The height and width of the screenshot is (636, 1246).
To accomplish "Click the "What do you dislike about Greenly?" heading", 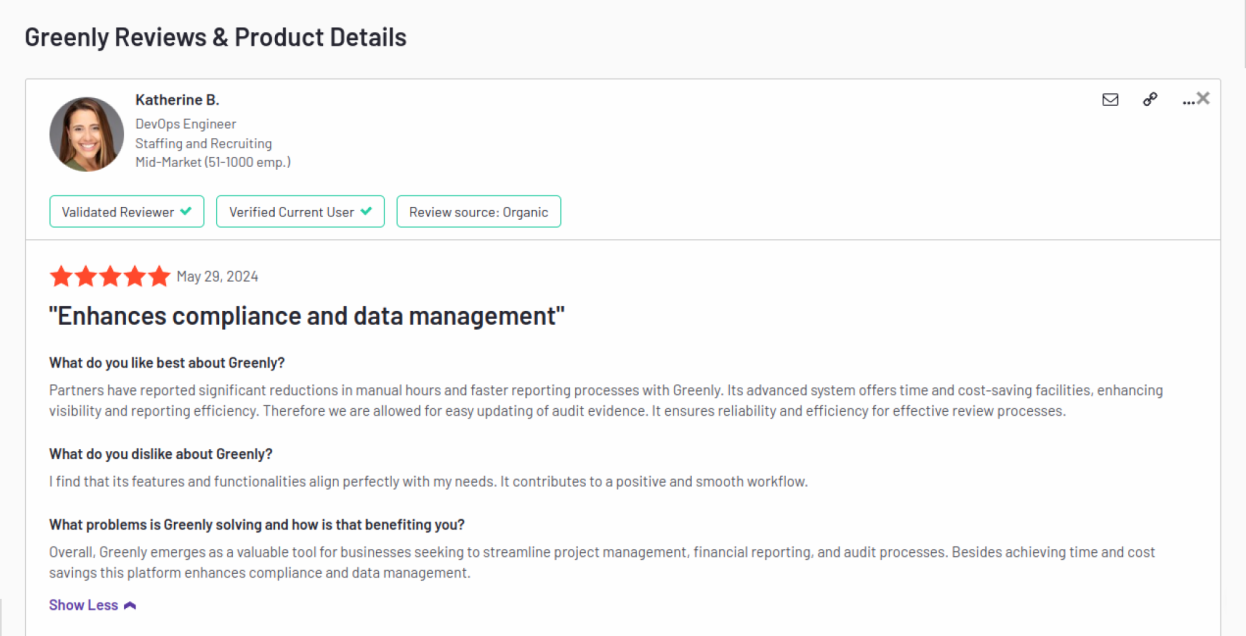I will point(161,454).
